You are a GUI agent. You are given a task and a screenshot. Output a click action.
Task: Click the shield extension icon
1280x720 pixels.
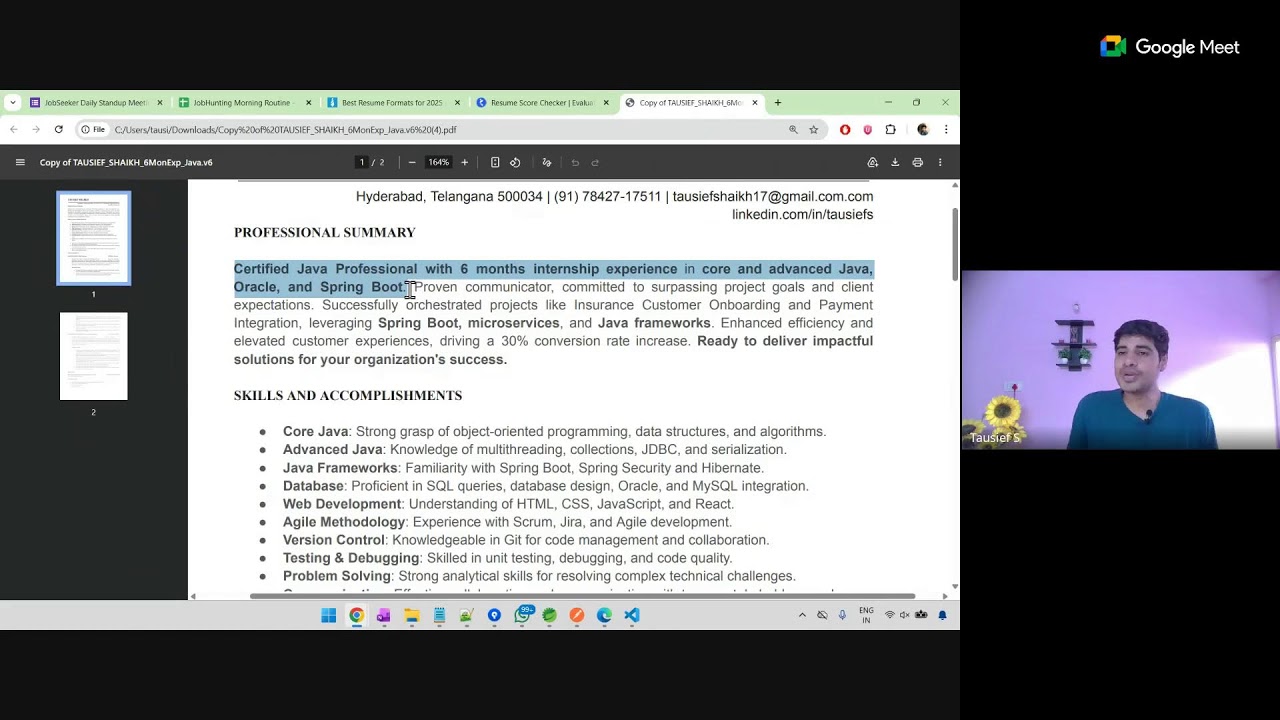(x=867, y=129)
